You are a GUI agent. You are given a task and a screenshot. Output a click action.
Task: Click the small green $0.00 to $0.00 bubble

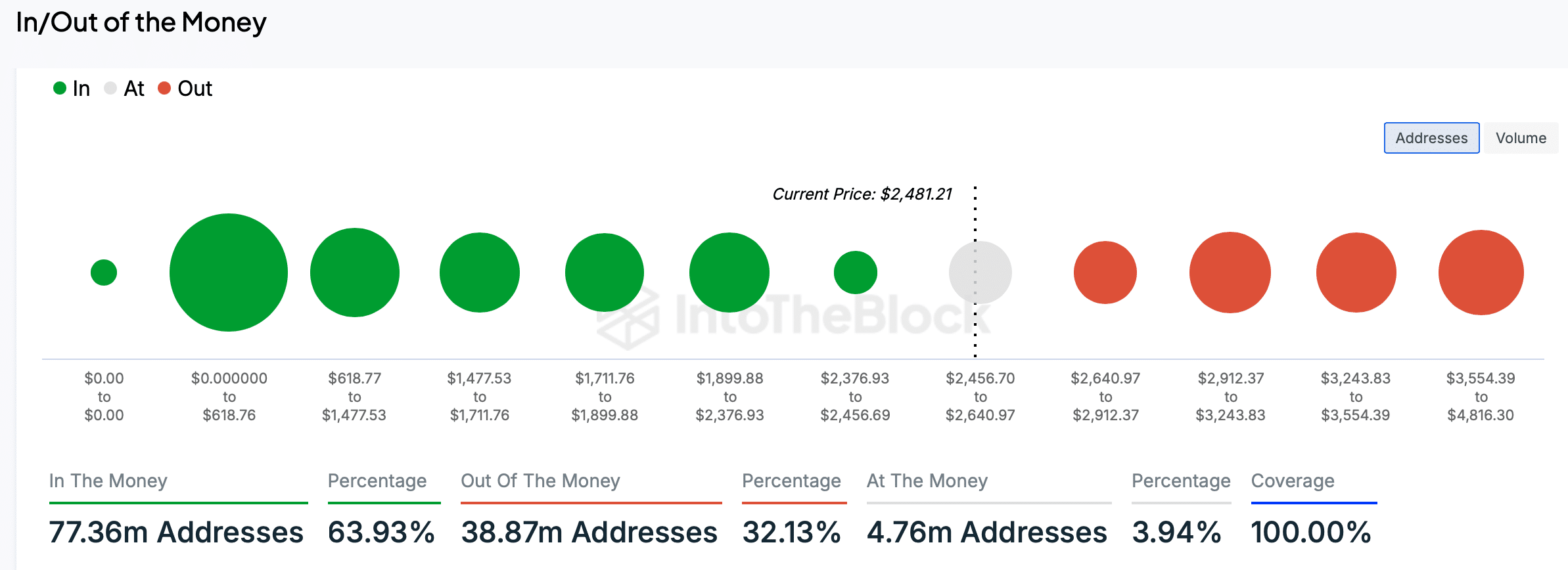click(104, 273)
